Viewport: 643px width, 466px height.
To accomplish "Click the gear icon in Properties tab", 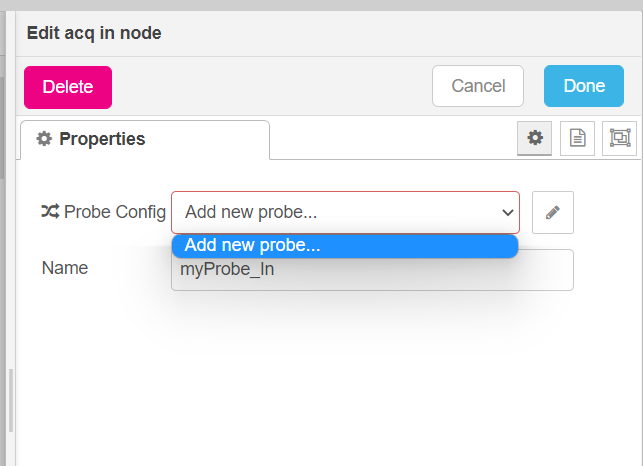I will [x=44, y=139].
